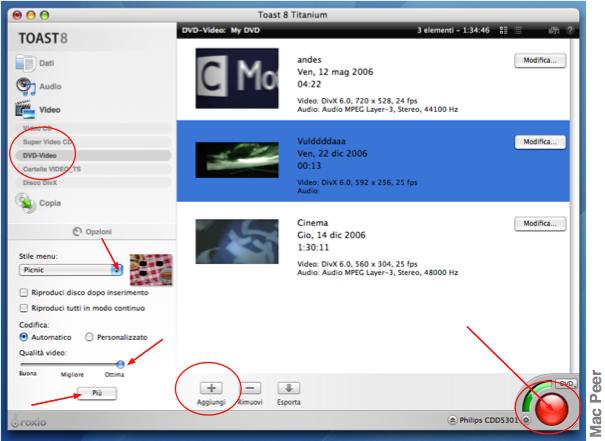
Task: Click the Migliore quality label
Action: 72,375
